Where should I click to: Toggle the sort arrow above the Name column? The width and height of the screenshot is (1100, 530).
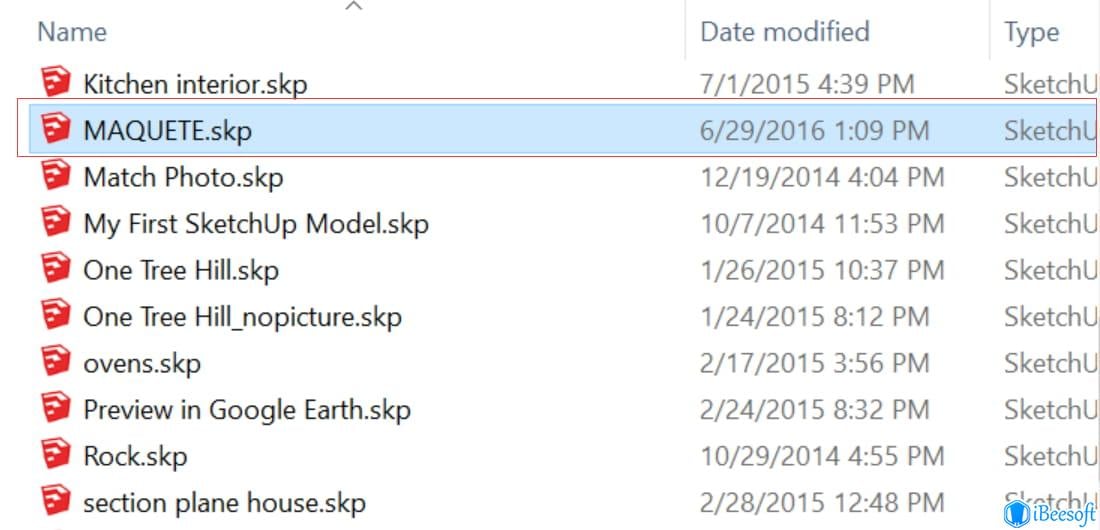tap(354, 6)
